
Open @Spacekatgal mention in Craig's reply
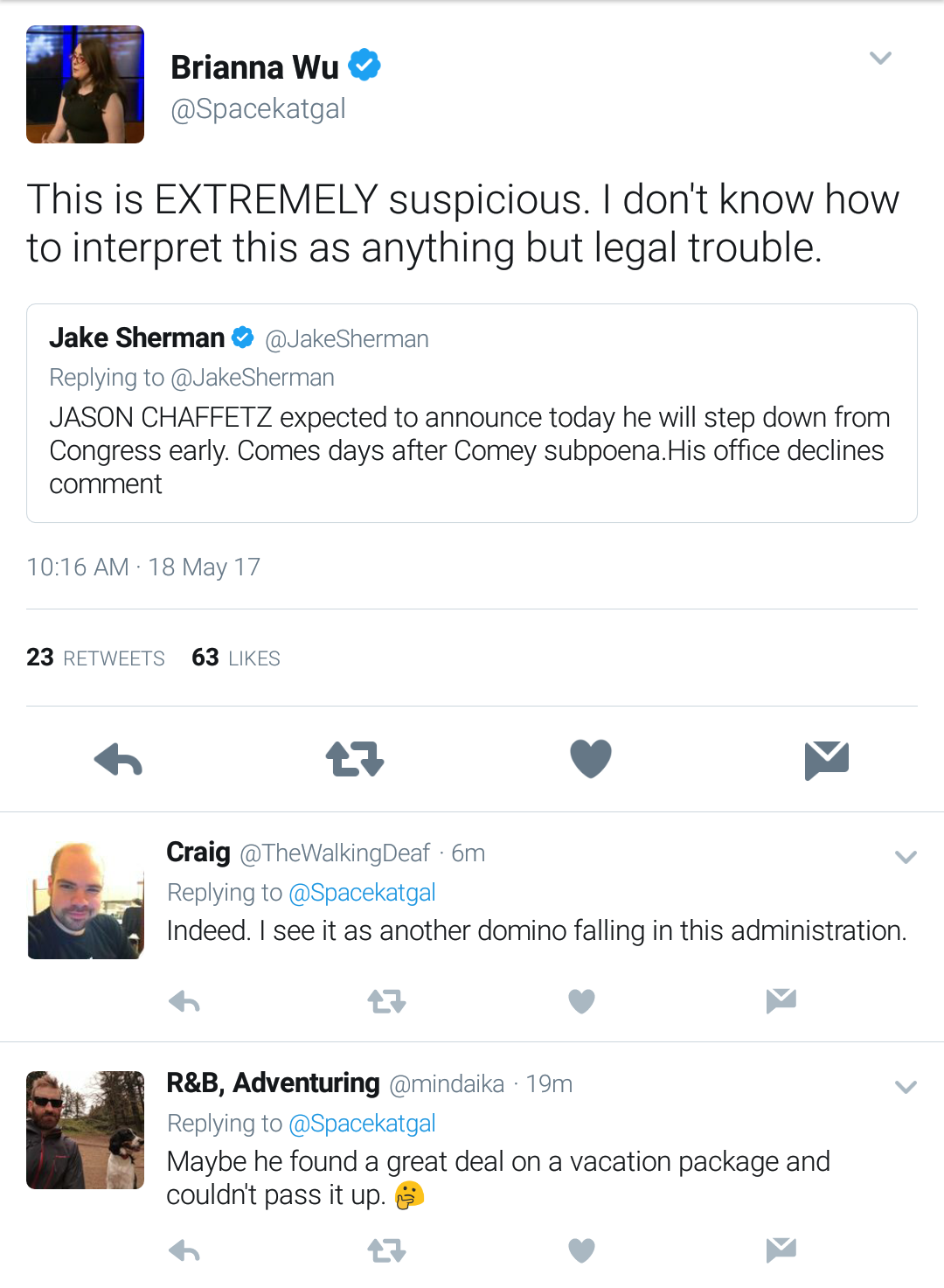pyautogui.click(x=362, y=892)
